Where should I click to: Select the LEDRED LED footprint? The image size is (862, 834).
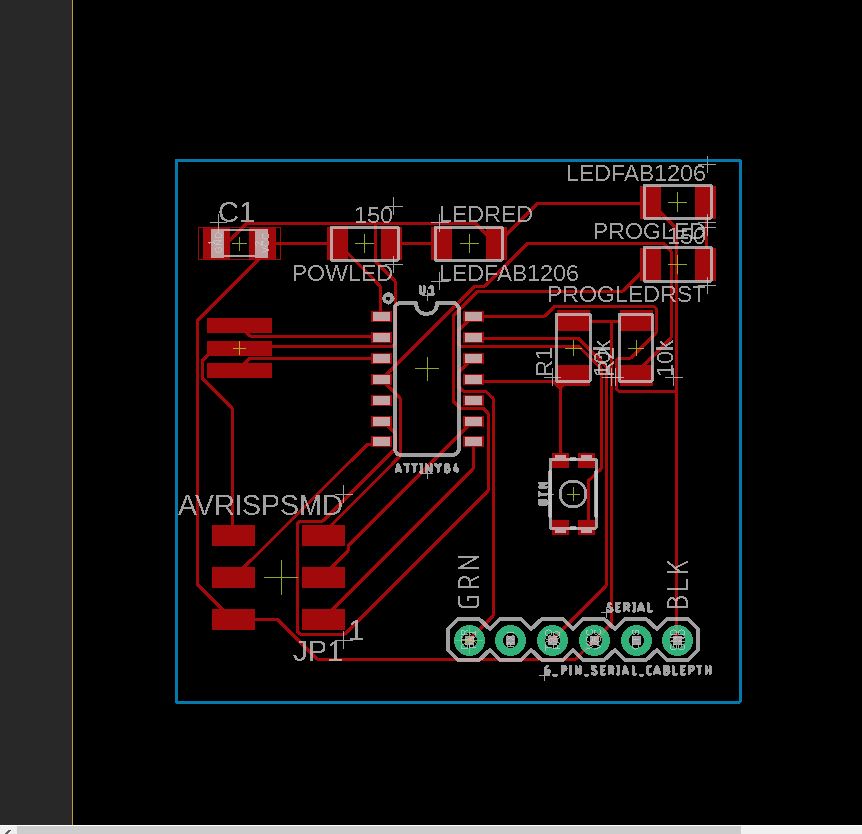point(469,244)
